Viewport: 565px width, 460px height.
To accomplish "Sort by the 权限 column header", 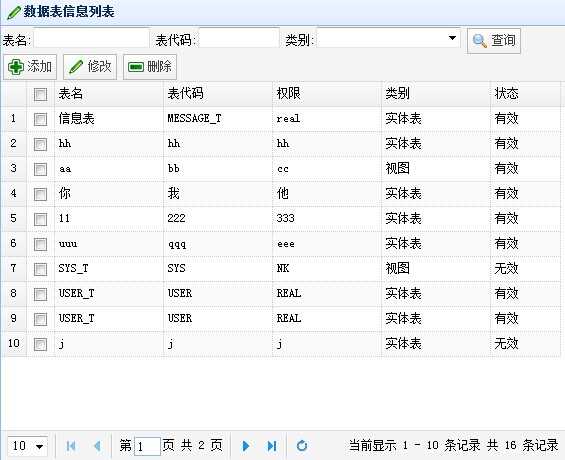I will coord(327,94).
